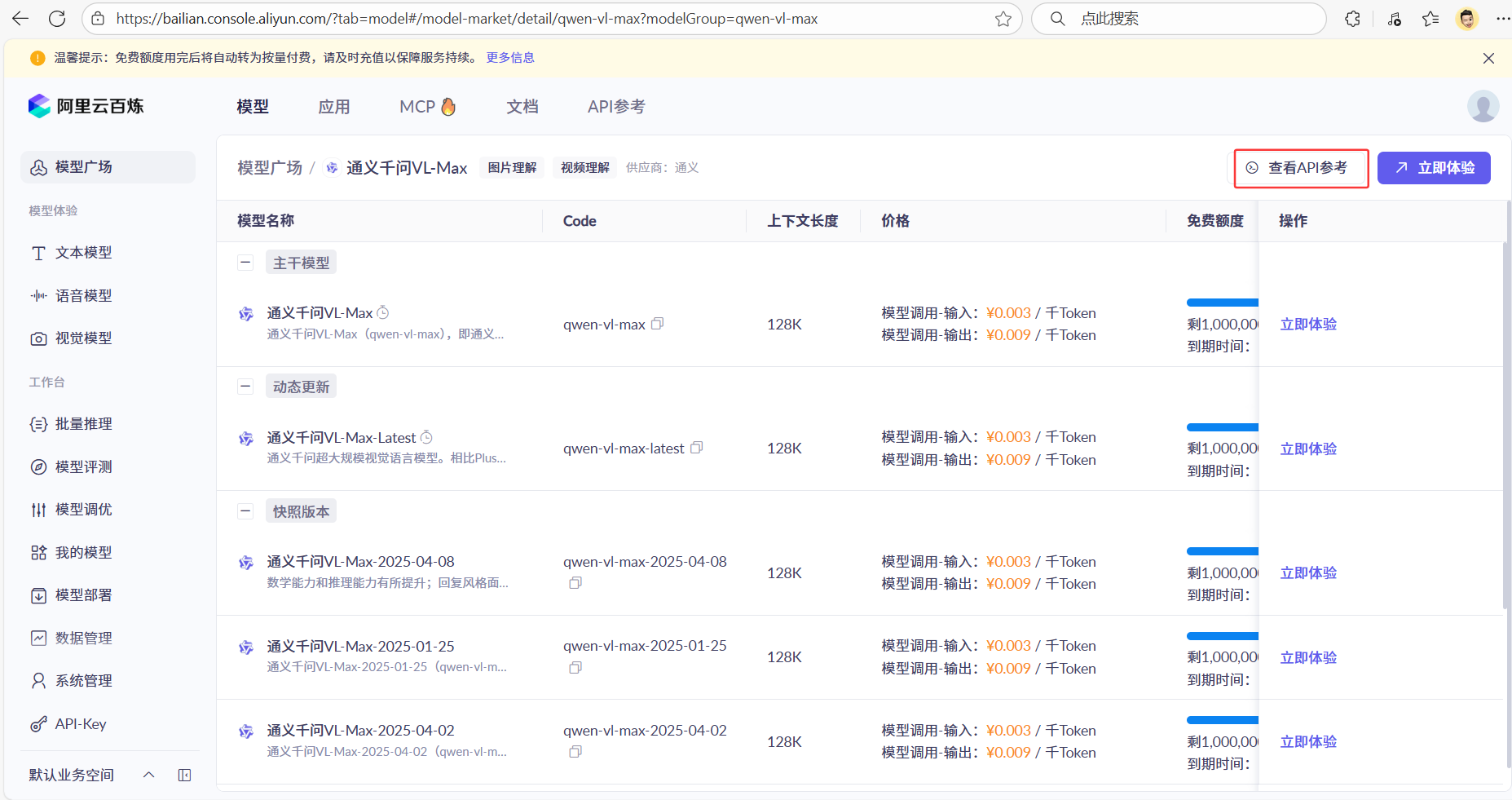Open API-Key page in sidebar
The width and height of the screenshot is (1512, 800).
click(80, 724)
